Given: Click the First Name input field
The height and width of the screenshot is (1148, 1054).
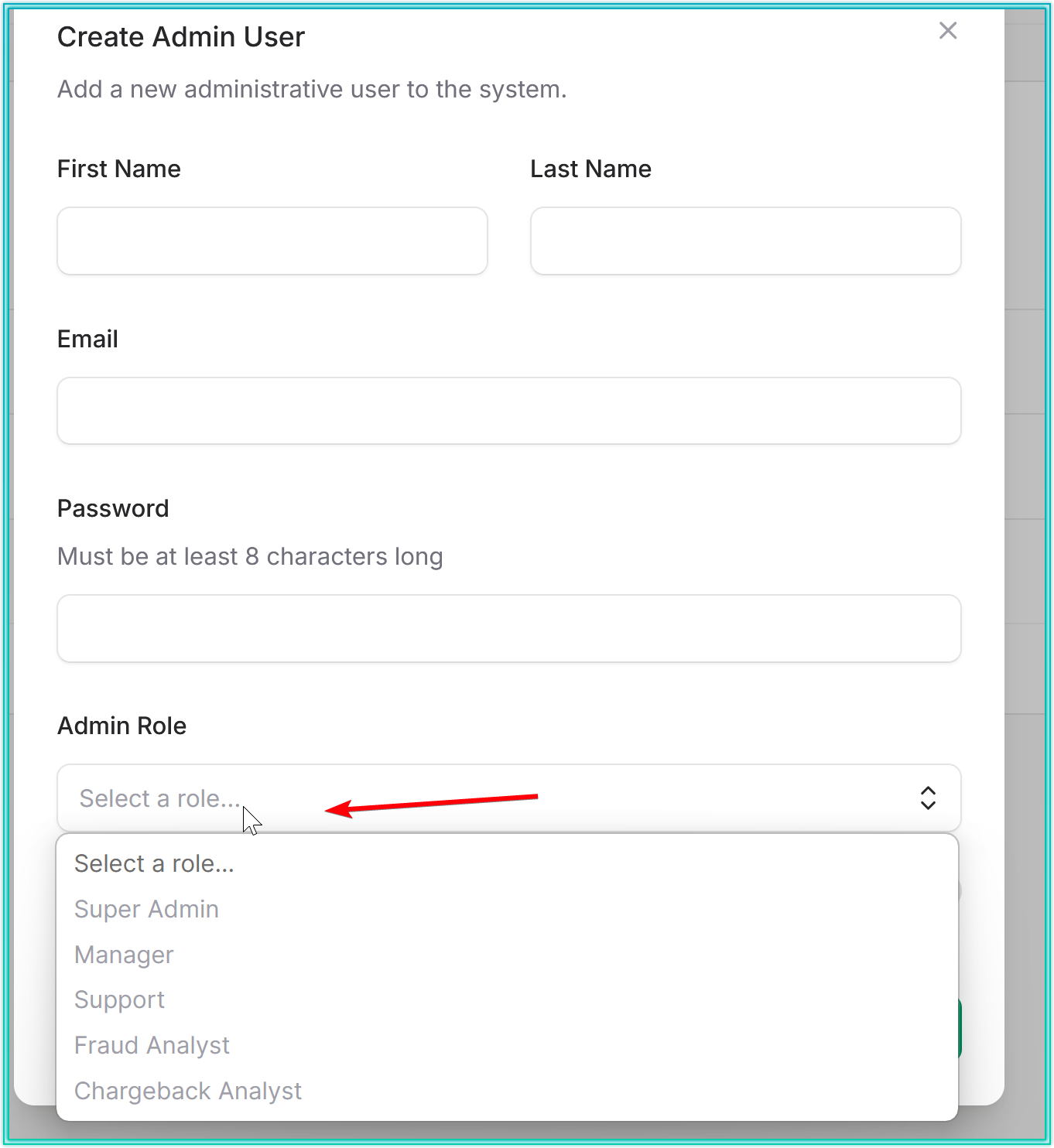Looking at the screenshot, I should (x=272, y=241).
